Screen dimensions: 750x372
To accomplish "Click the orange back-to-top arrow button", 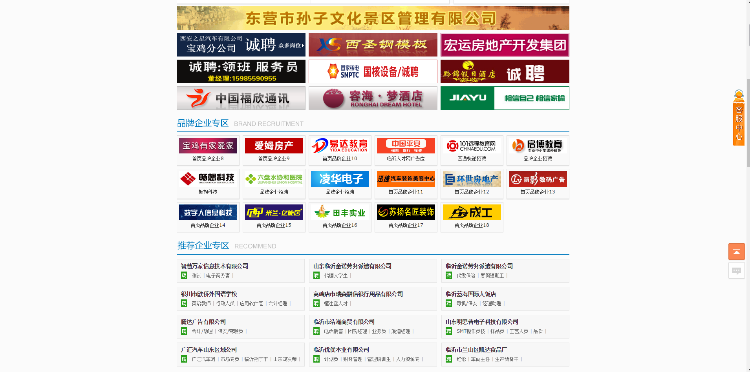I will [x=736, y=252].
